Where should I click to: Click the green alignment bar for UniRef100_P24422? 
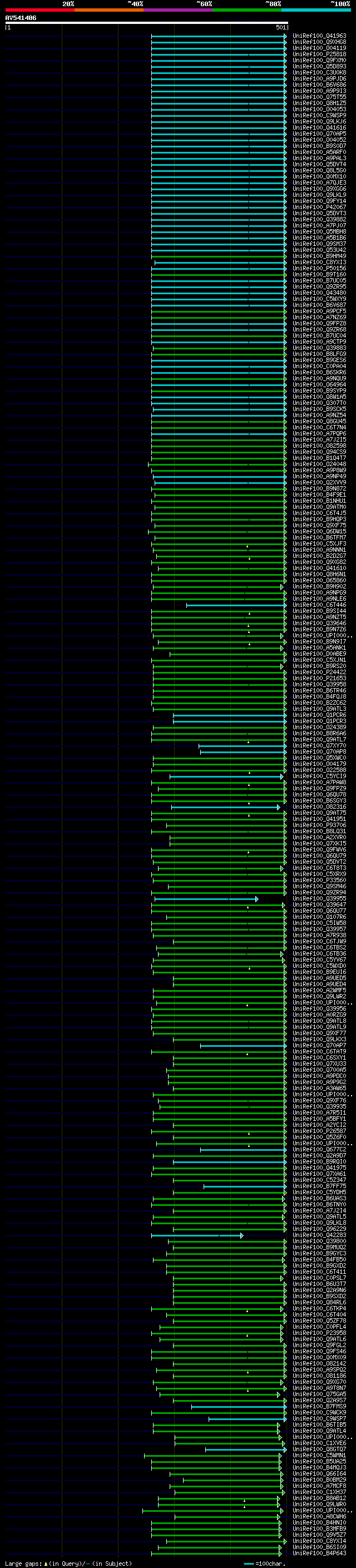[x=219, y=672]
